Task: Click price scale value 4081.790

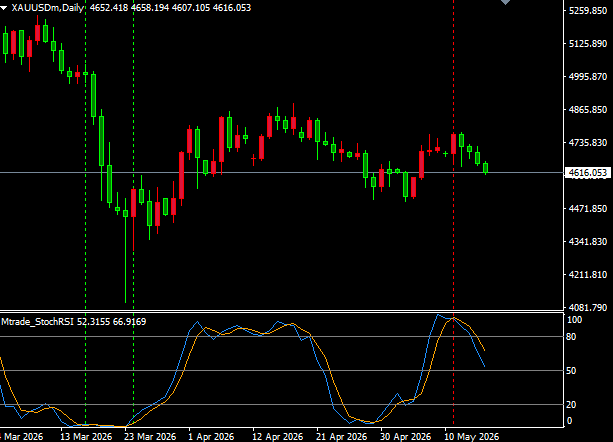Action: pos(588,308)
